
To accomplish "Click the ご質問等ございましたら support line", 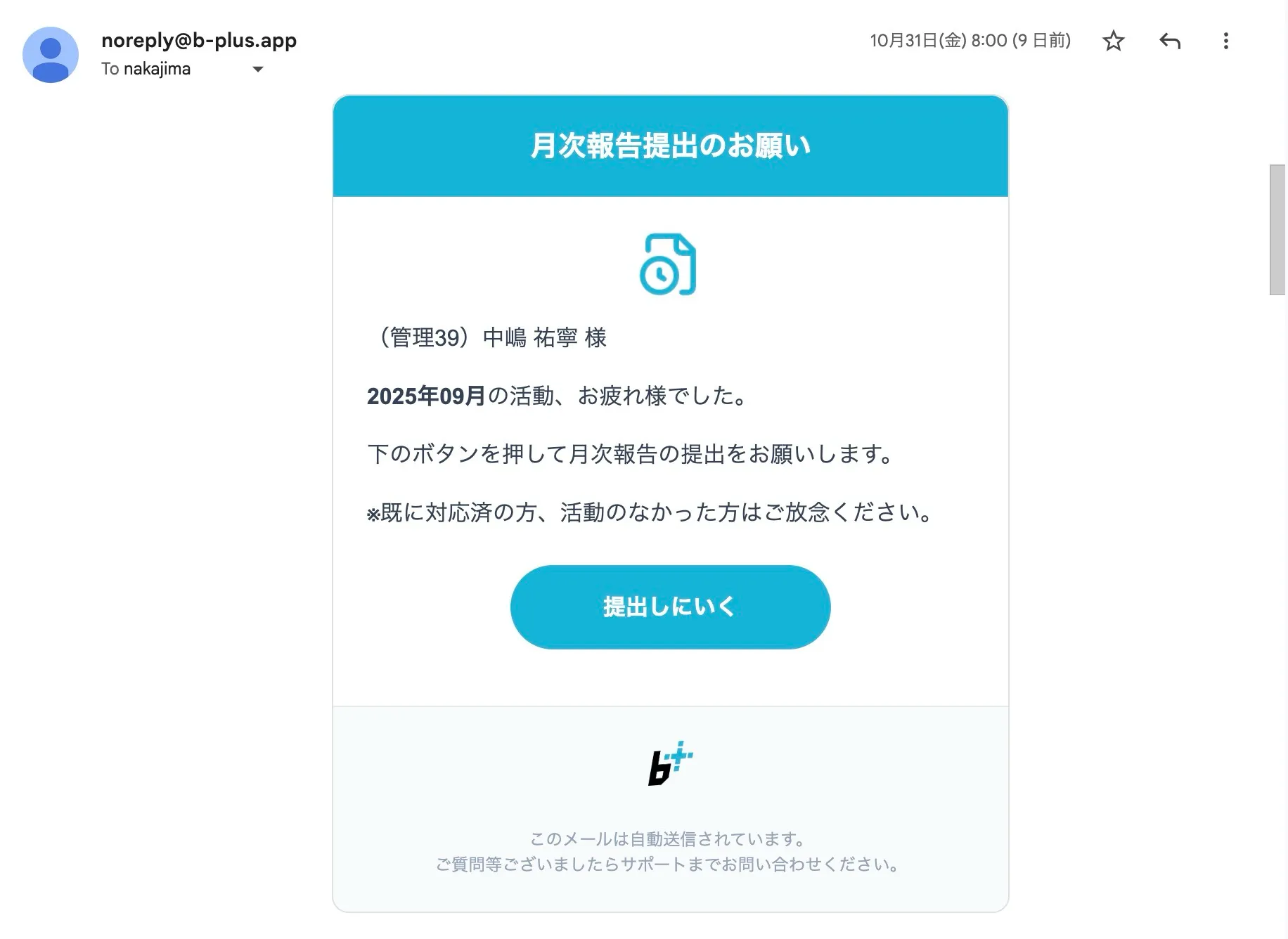I will tap(668, 864).
